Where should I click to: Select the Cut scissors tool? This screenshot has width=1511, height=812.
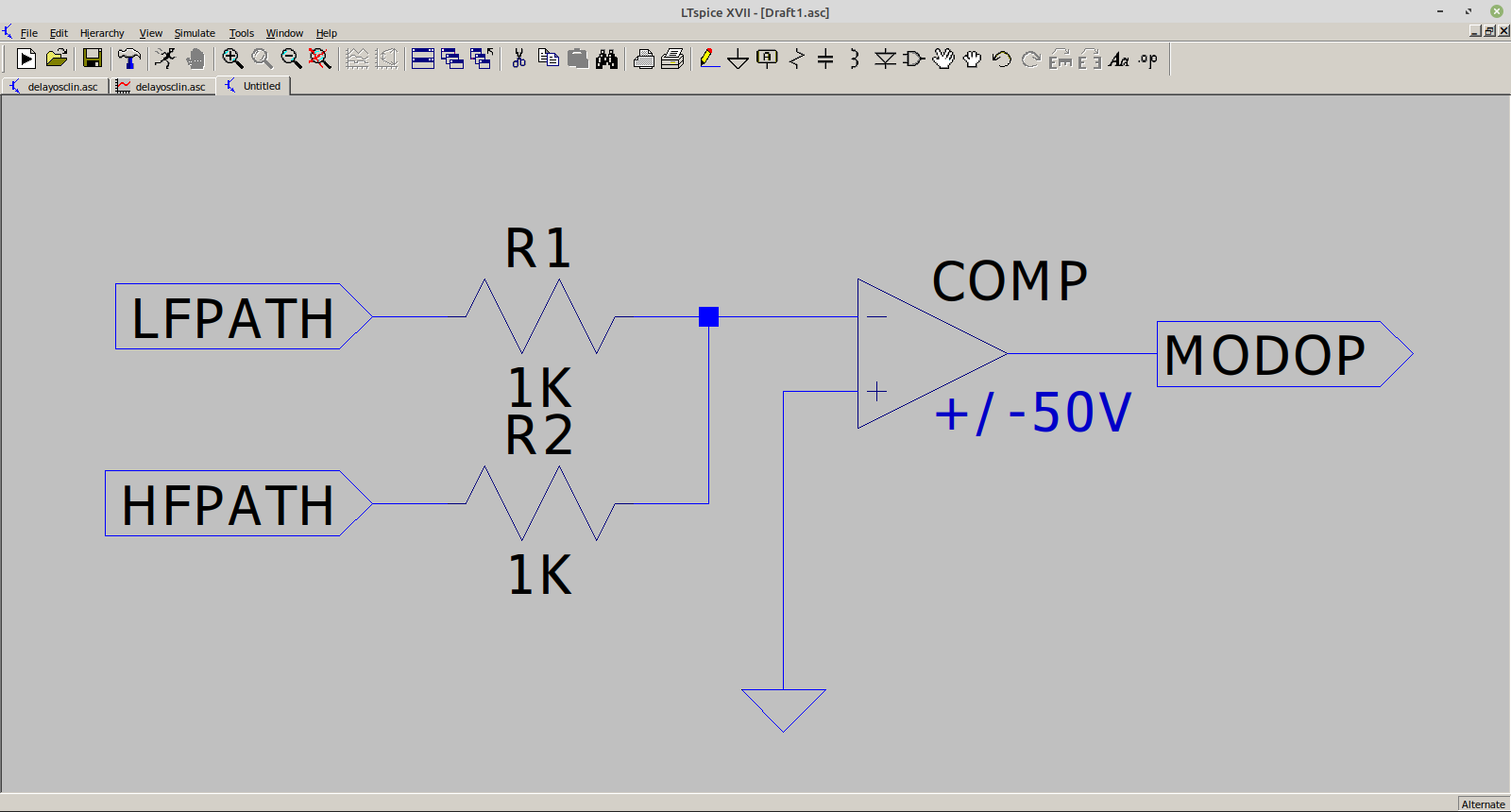[518, 59]
